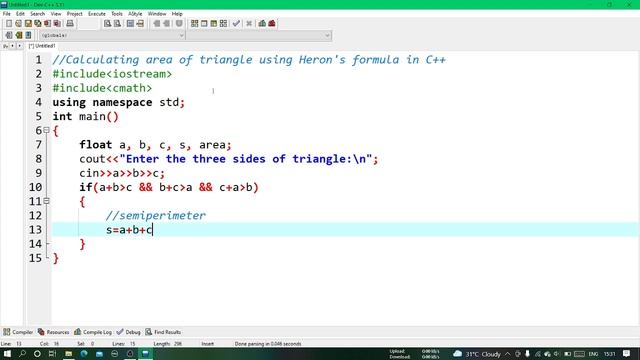The image size is (640, 360).
Task: Open the Project menu
Action: (x=75, y=14)
